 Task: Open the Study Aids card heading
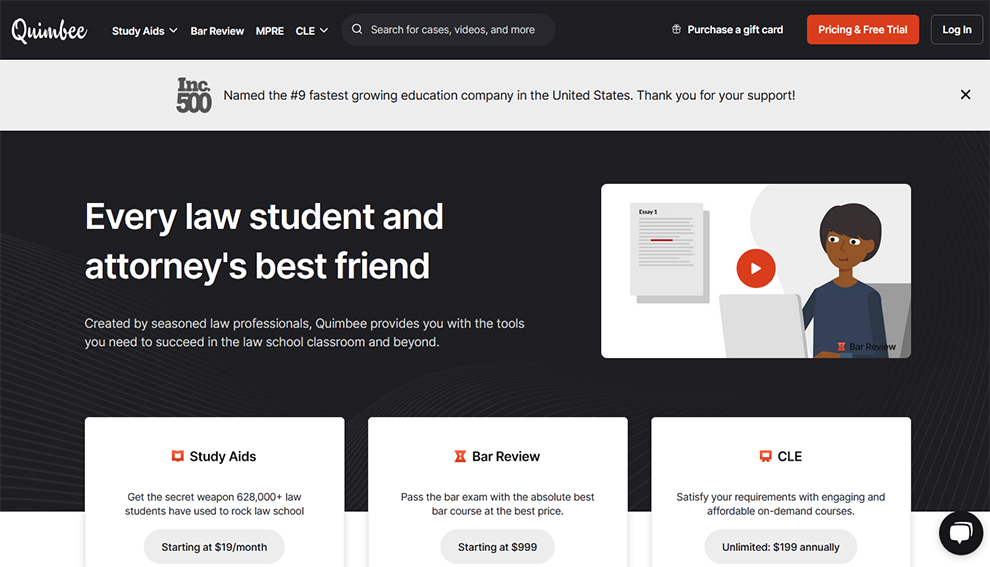223,456
